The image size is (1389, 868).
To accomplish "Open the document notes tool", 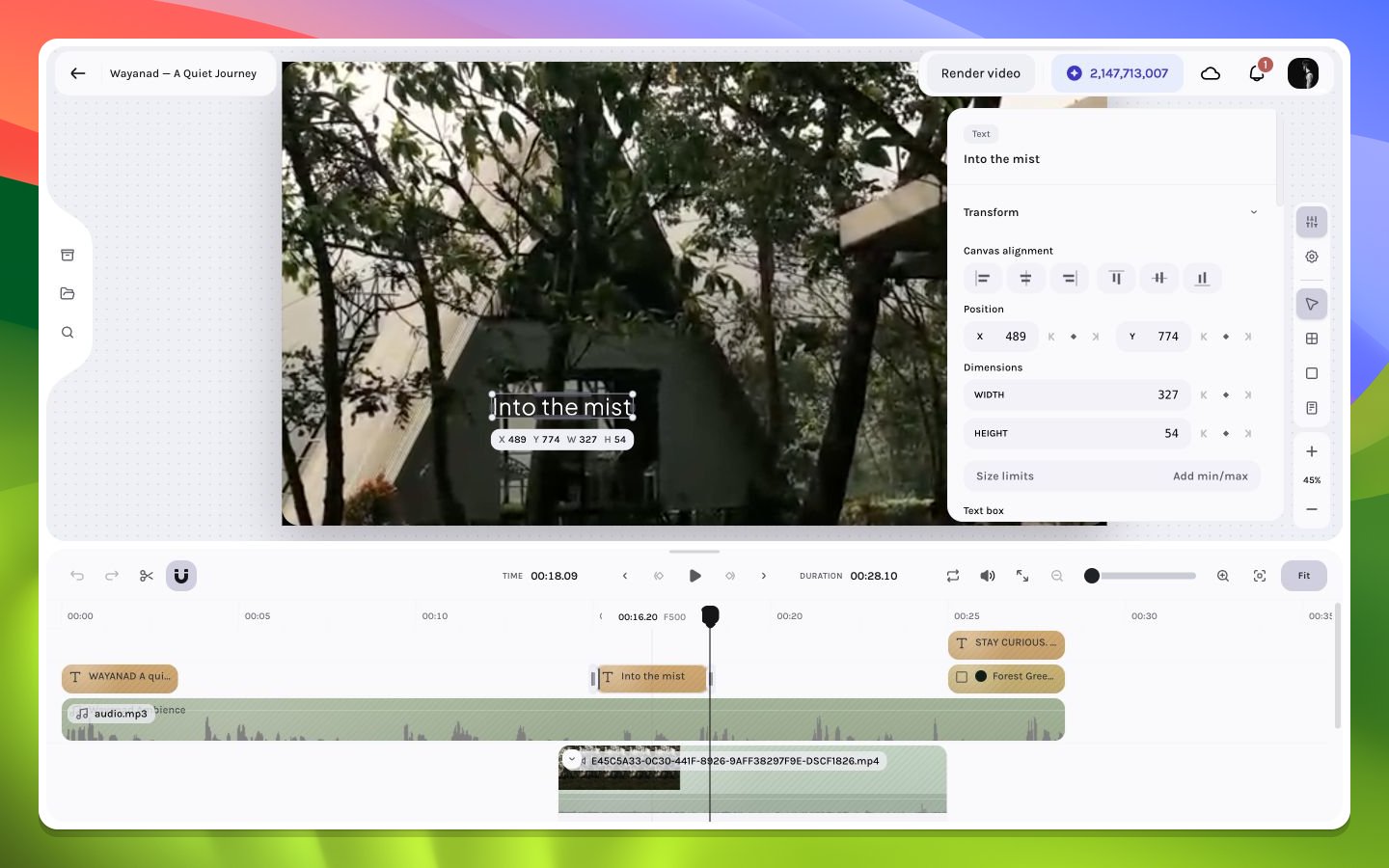I will click(x=1312, y=408).
